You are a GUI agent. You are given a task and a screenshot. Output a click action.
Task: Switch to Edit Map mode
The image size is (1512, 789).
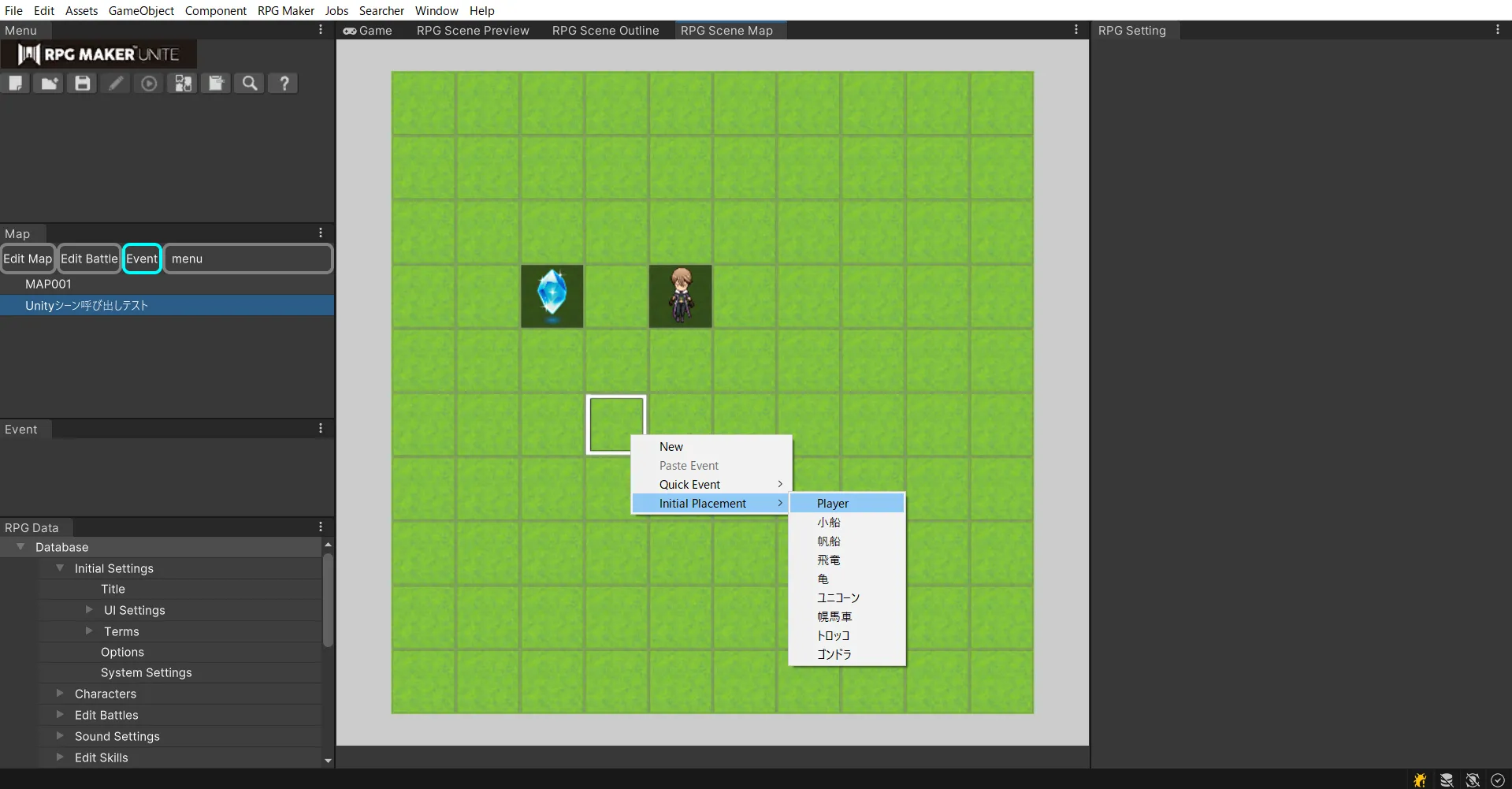click(x=28, y=259)
